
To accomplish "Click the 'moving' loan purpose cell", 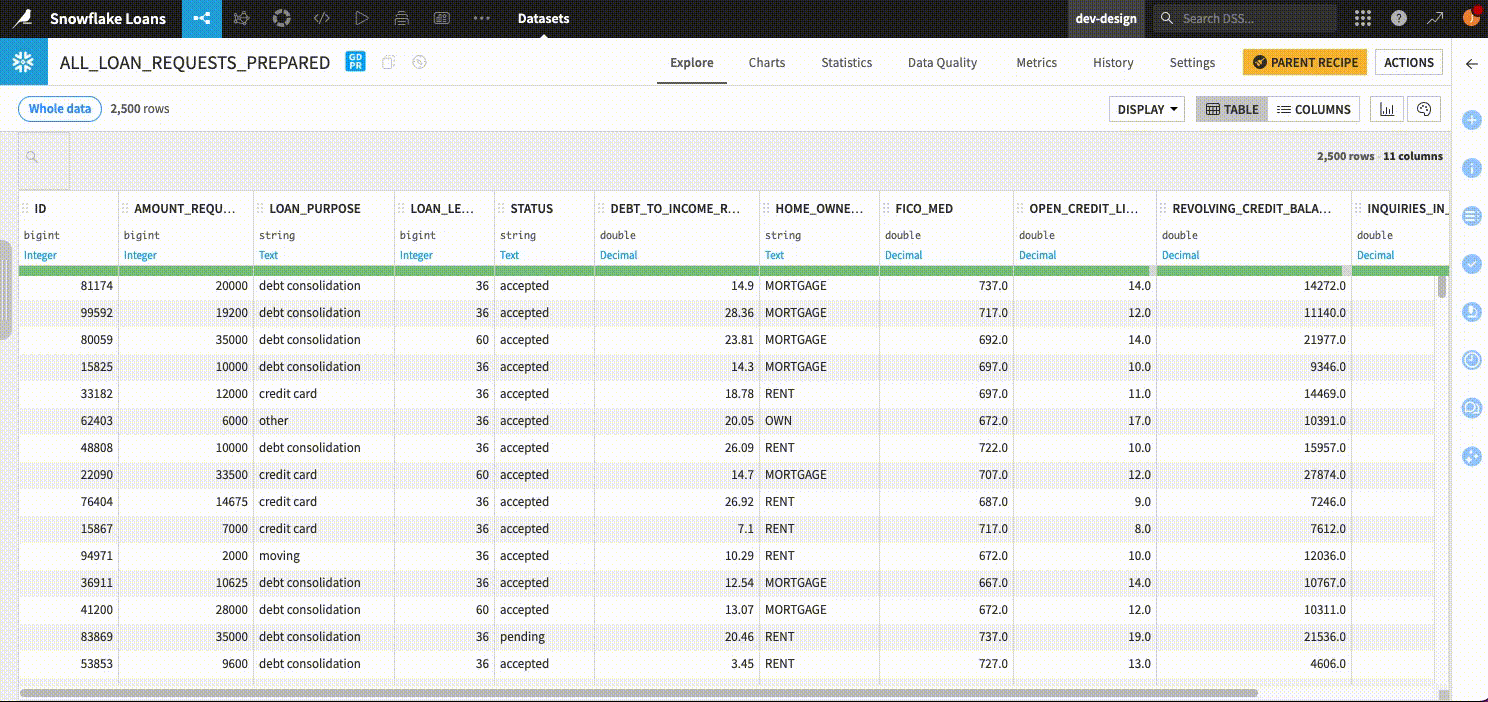I will (324, 555).
